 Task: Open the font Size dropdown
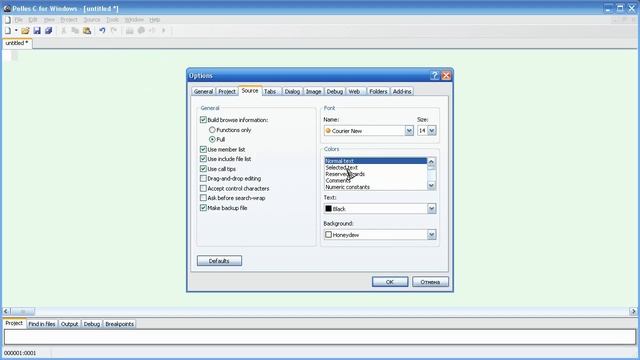click(x=432, y=131)
